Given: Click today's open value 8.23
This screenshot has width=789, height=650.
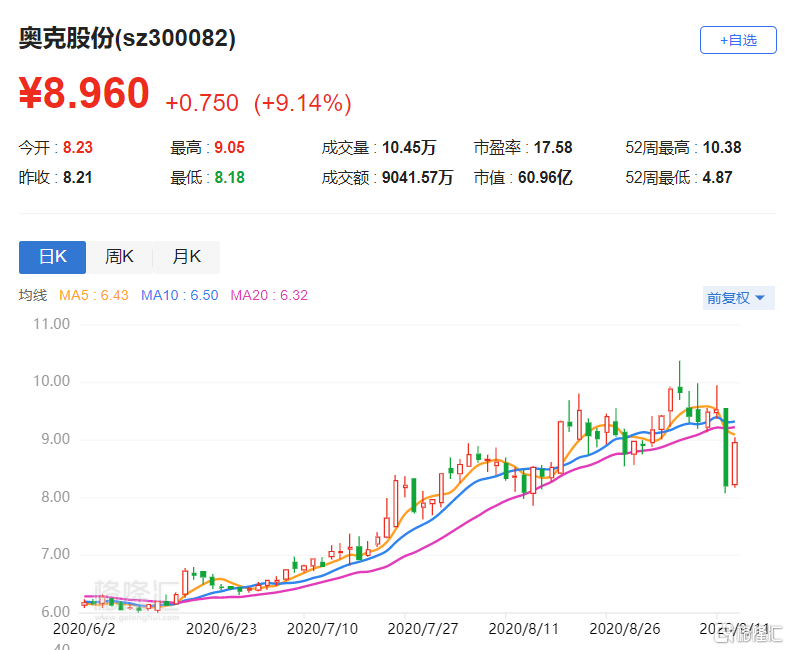Looking at the screenshot, I should (77, 147).
